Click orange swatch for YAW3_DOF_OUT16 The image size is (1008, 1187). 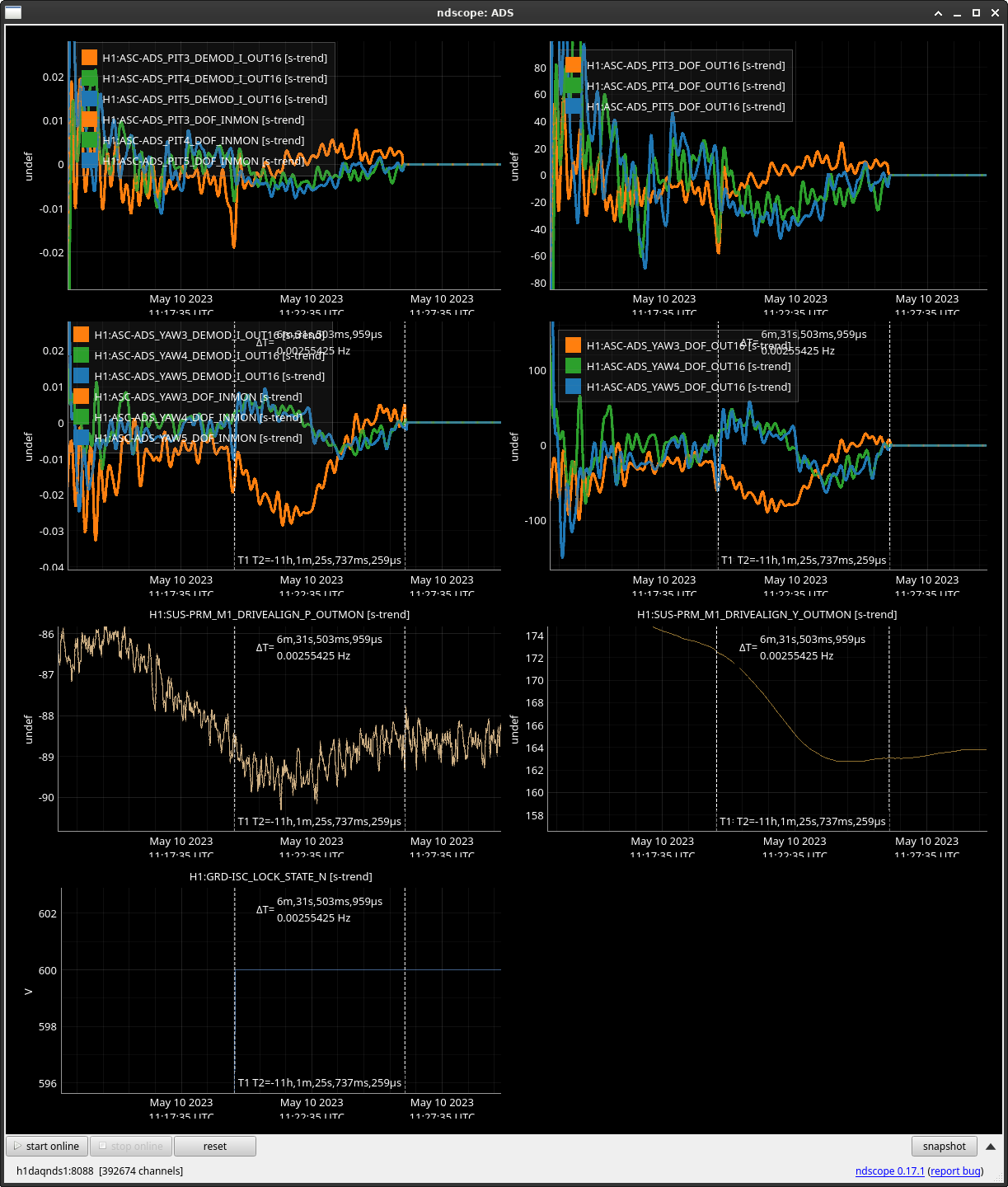pyautogui.click(x=574, y=345)
